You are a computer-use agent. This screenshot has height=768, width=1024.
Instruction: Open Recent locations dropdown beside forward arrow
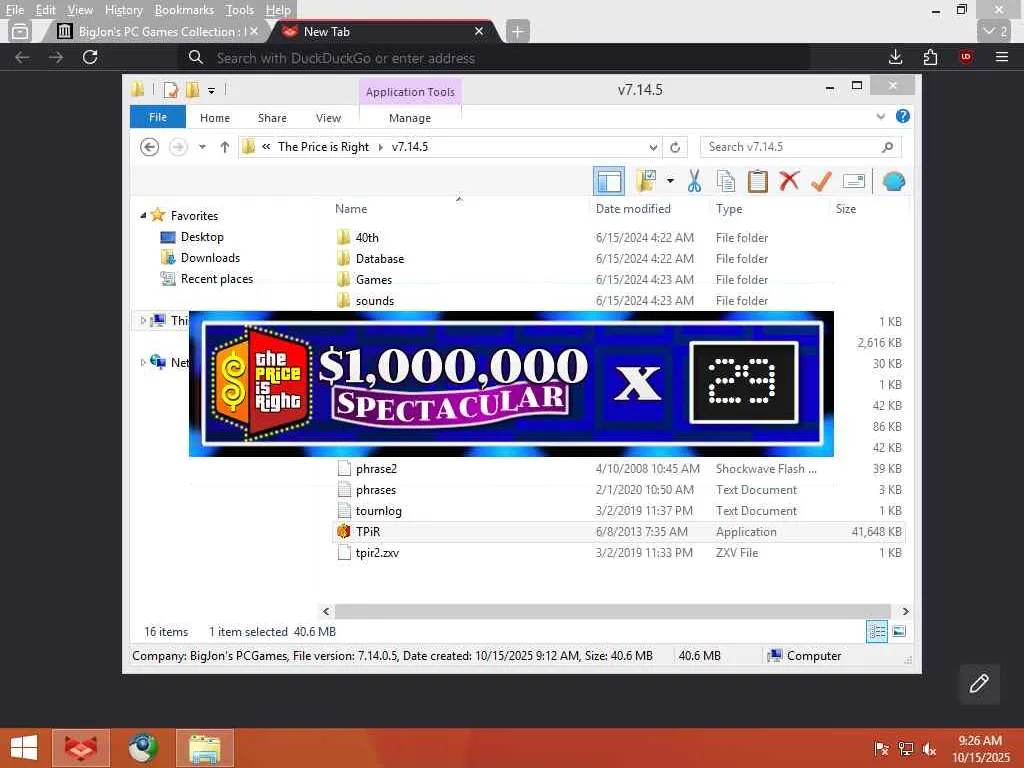point(202,147)
